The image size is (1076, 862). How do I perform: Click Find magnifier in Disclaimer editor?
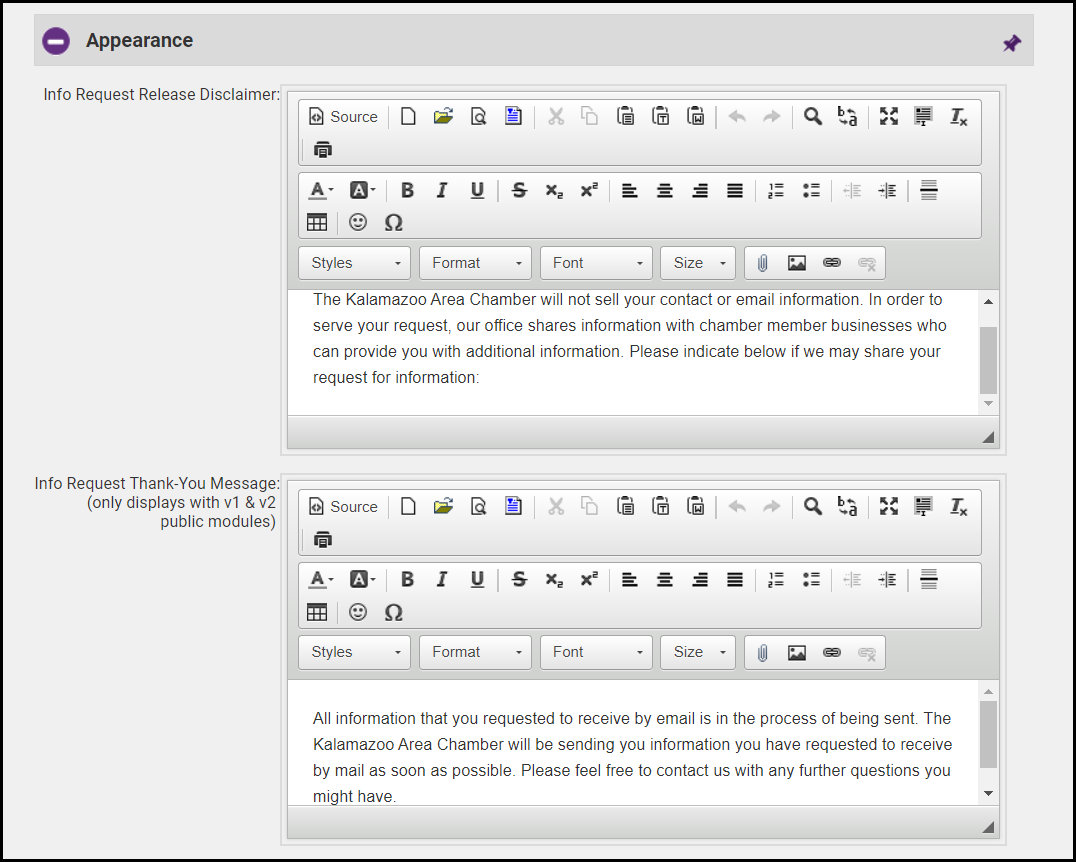[812, 117]
